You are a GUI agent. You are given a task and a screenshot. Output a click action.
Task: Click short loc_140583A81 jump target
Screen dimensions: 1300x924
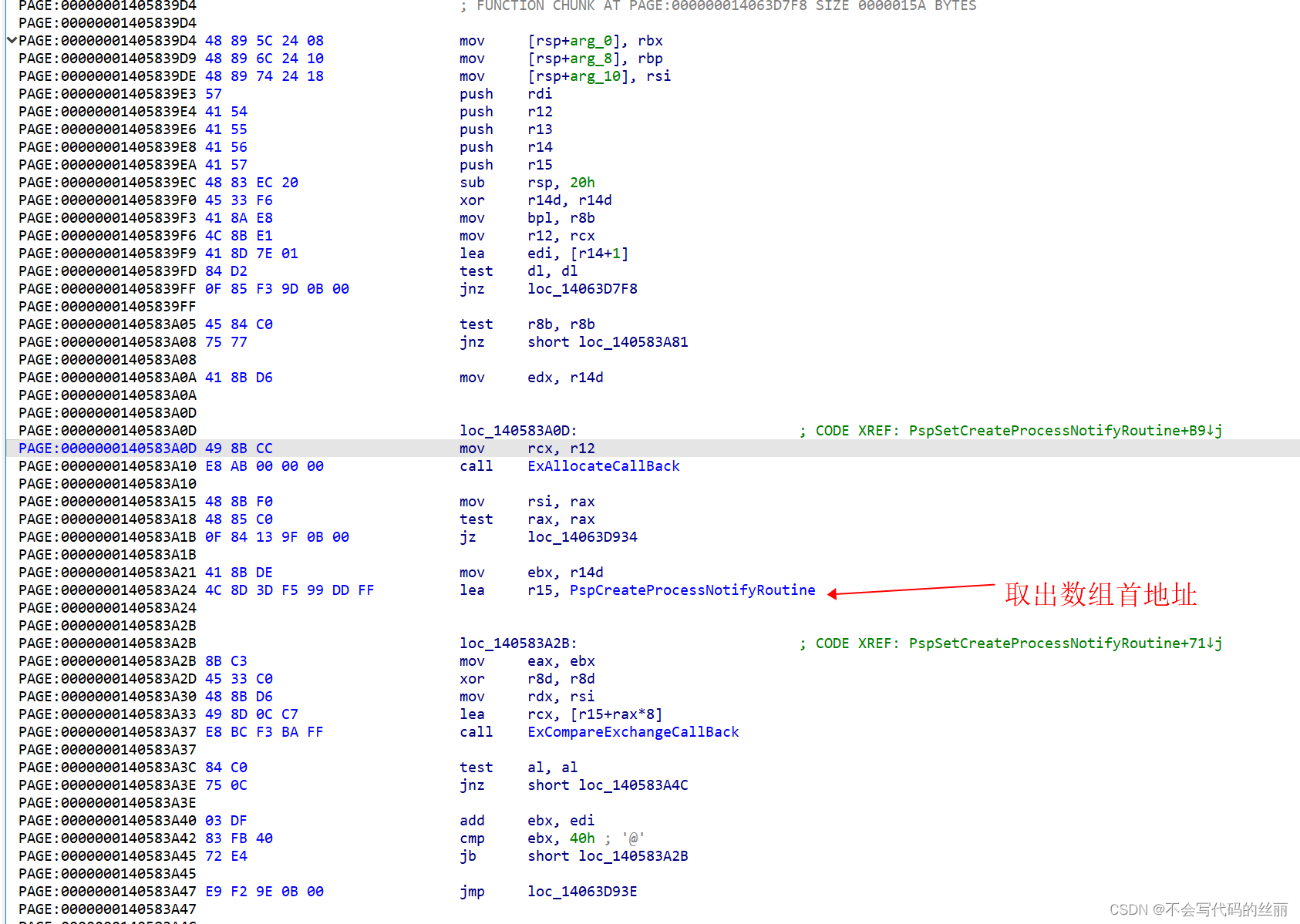pos(608,342)
